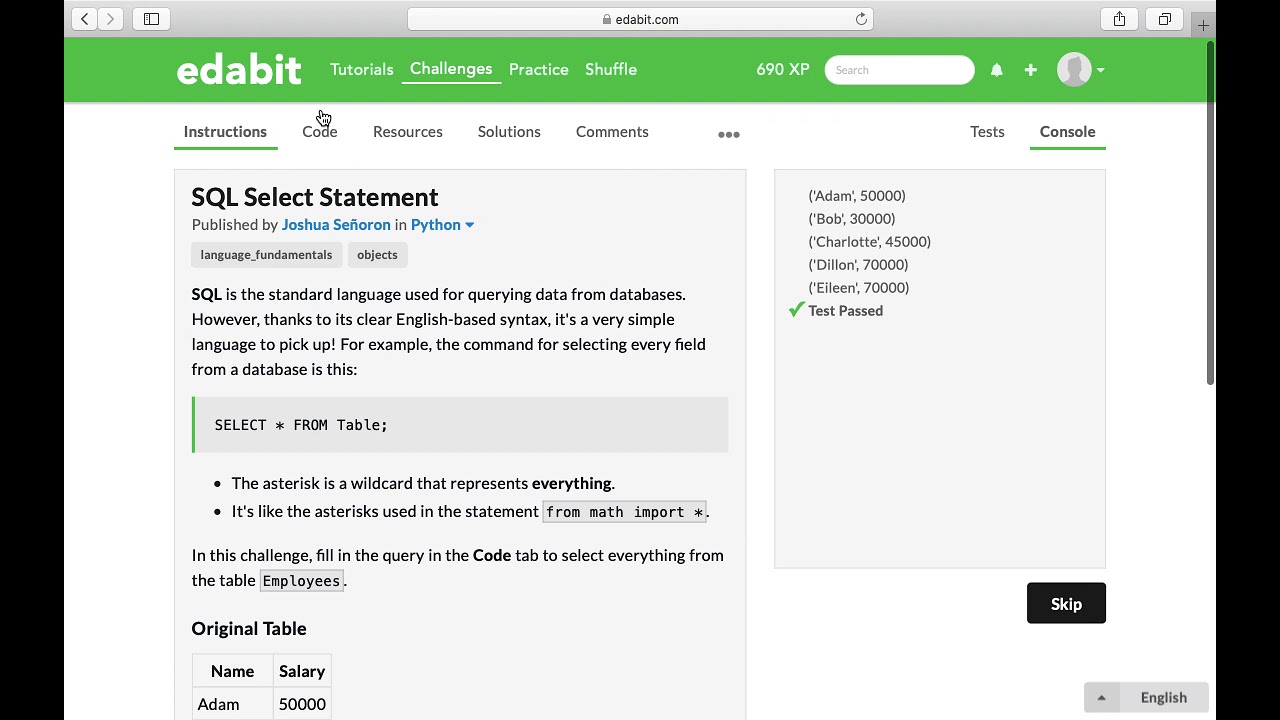Click the plus icon in header
This screenshot has height=720, width=1280.
click(1030, 70)
